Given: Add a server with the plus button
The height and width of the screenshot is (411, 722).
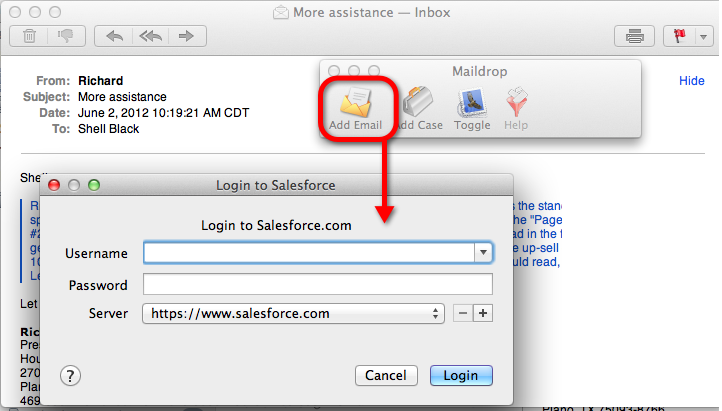Looking at the screenshot, I should (483, 313).
